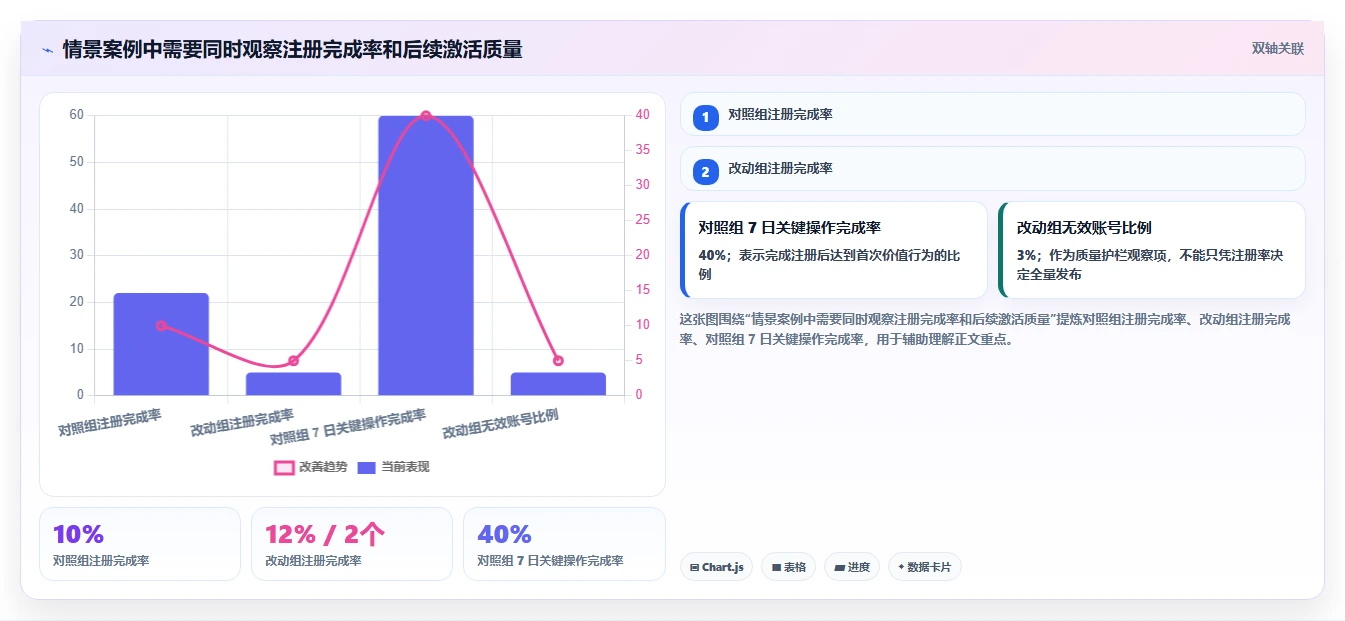Click the numbered badge 1 in the list
This screenshot has width=1345, height=621.
[705, 117]
